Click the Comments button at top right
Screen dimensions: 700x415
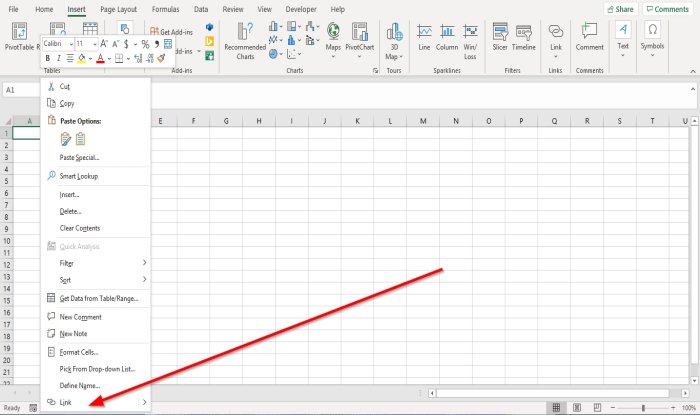point(668,9)
